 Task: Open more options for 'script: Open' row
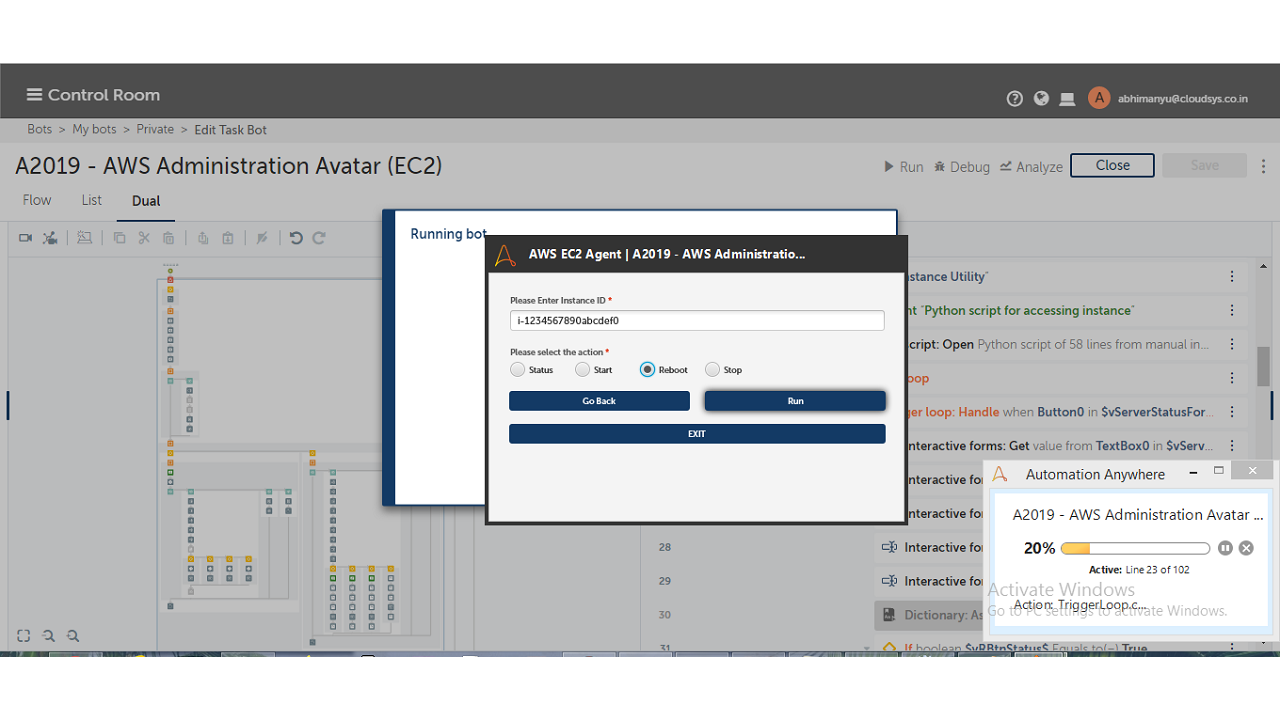1232,345
